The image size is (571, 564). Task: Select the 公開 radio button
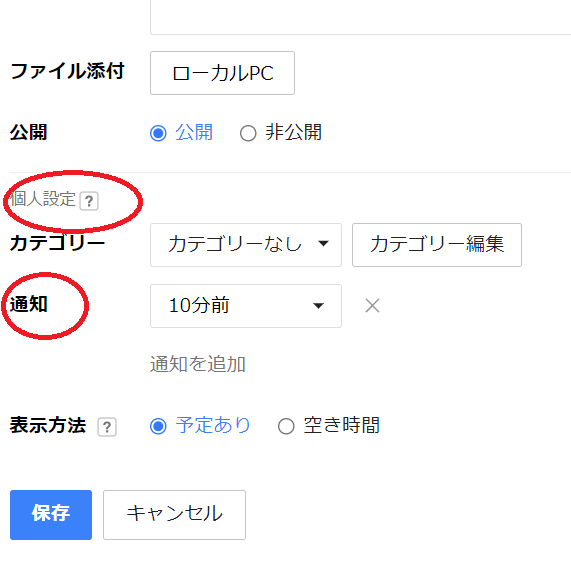click(158, 133)
